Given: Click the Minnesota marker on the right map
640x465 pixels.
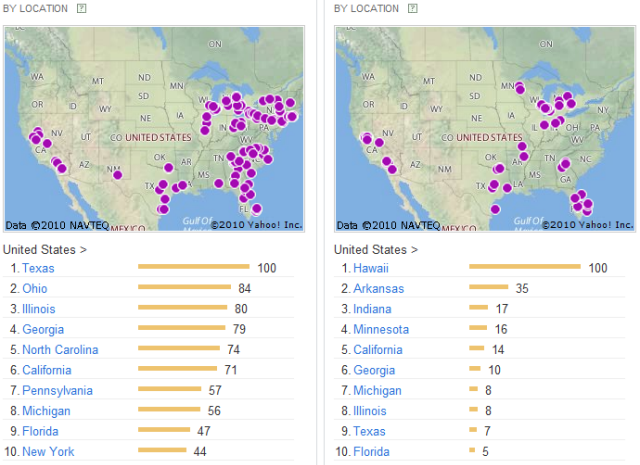Looking at the screenshot, I should click(x=520, y=88).
